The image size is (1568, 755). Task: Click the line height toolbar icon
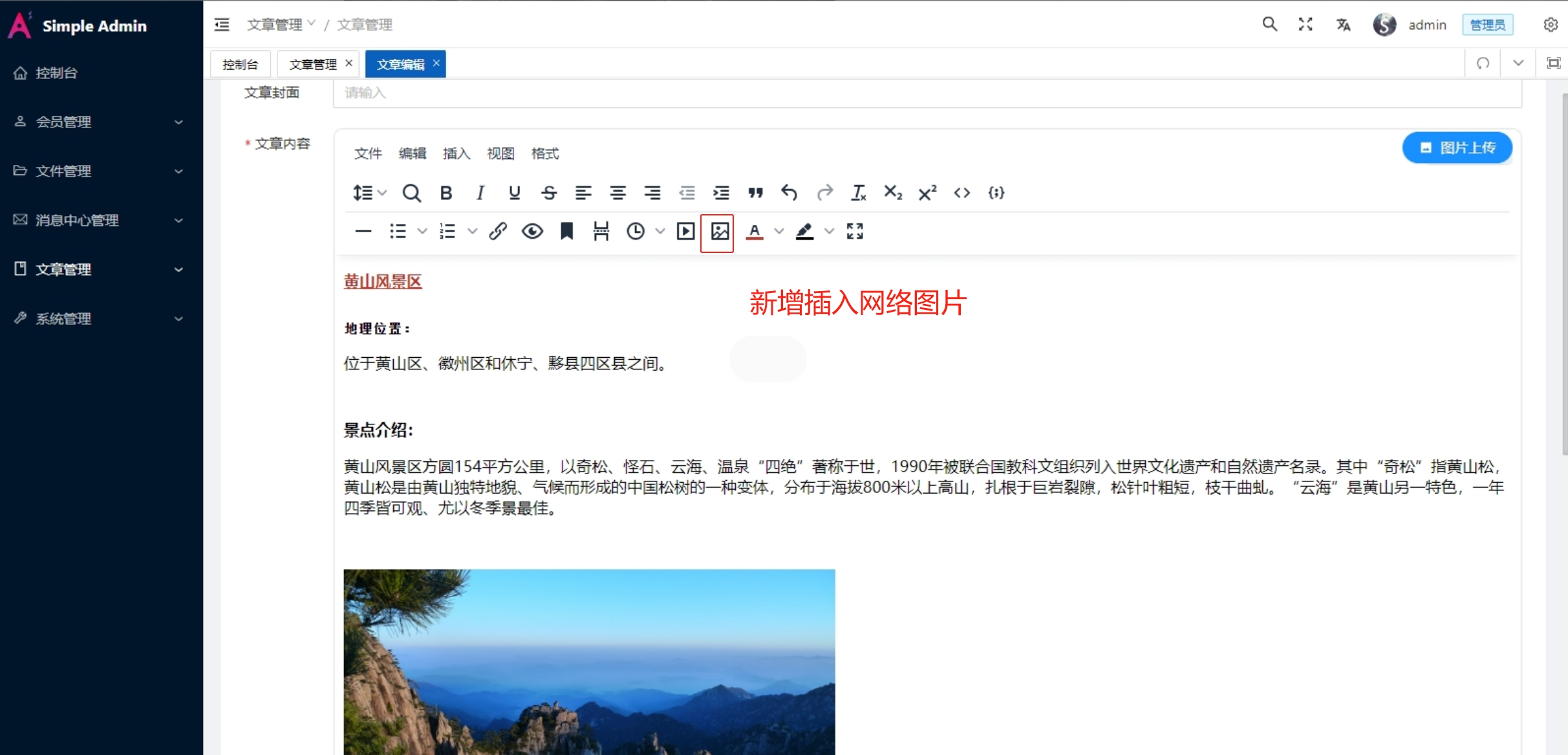(x=363, y=193)
